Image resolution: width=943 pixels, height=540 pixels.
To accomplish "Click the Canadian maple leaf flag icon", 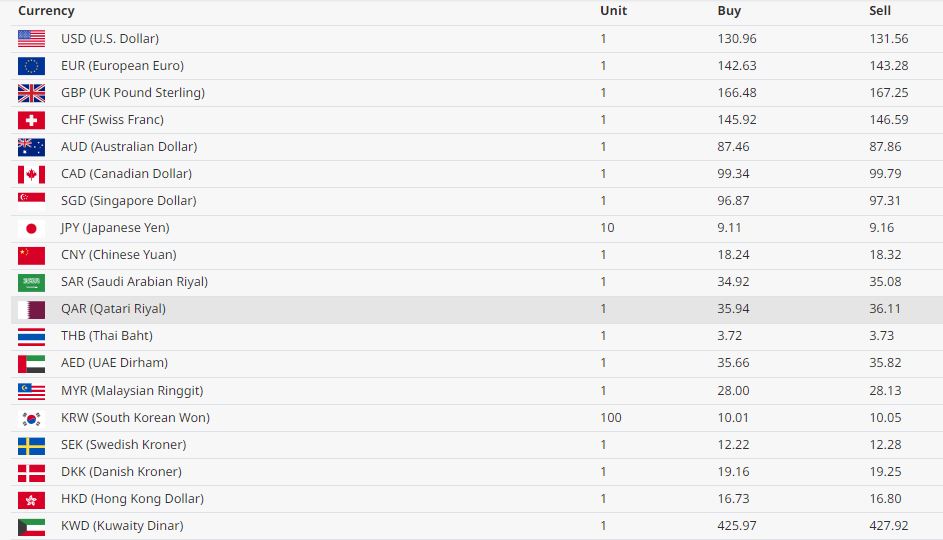I will (x=31, y=174).
